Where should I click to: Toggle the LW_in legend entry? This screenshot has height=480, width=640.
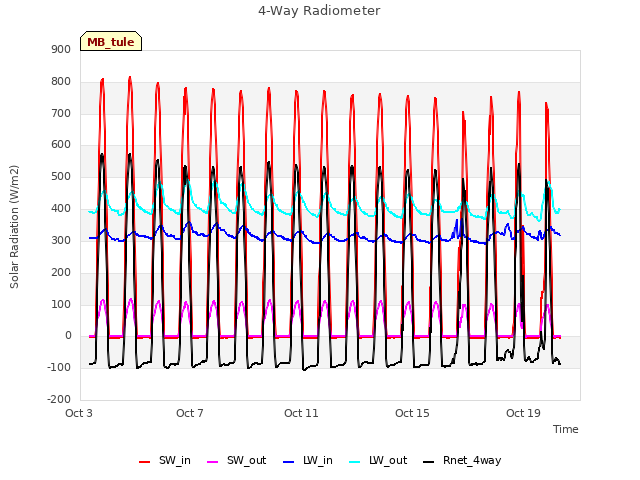pyautogui.click(x=308, y=461)
